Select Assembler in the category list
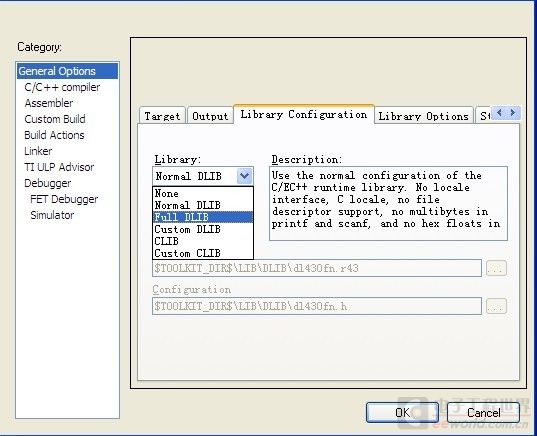The width and height of the screenshot is (537, 436). (x=49, y=103)
